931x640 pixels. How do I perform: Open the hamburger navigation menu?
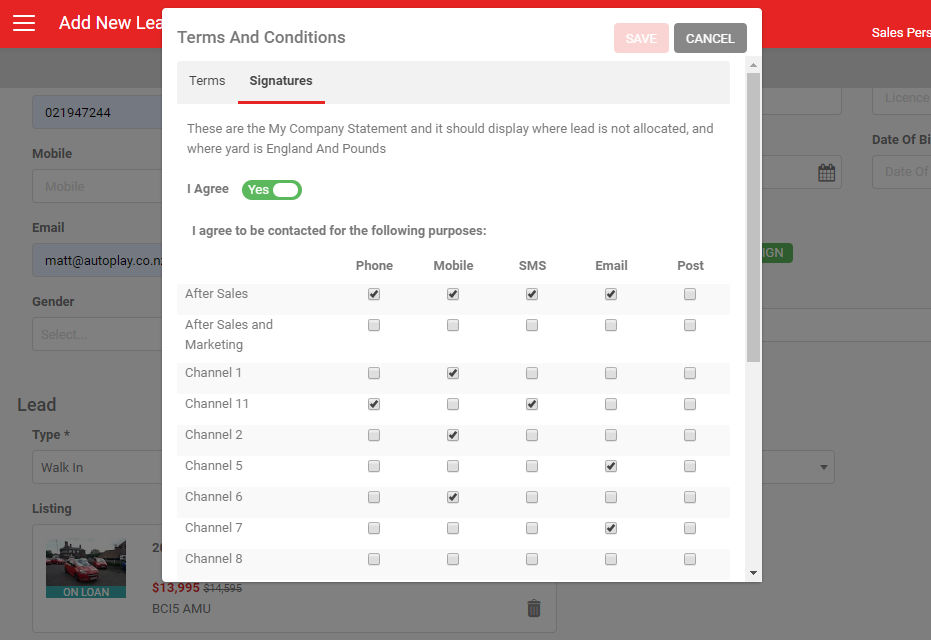tap(24, 23)
